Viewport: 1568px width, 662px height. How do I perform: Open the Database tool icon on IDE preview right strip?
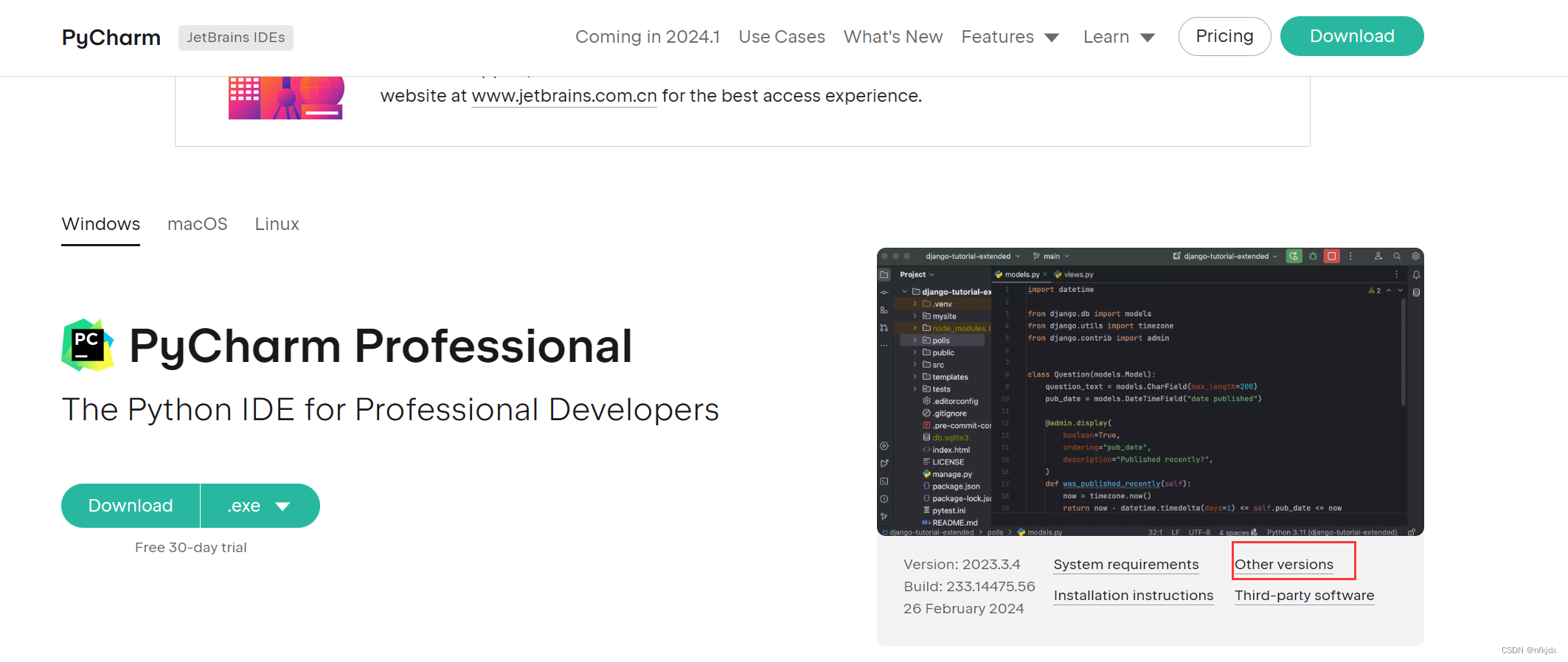click(x=1416, y=292)
